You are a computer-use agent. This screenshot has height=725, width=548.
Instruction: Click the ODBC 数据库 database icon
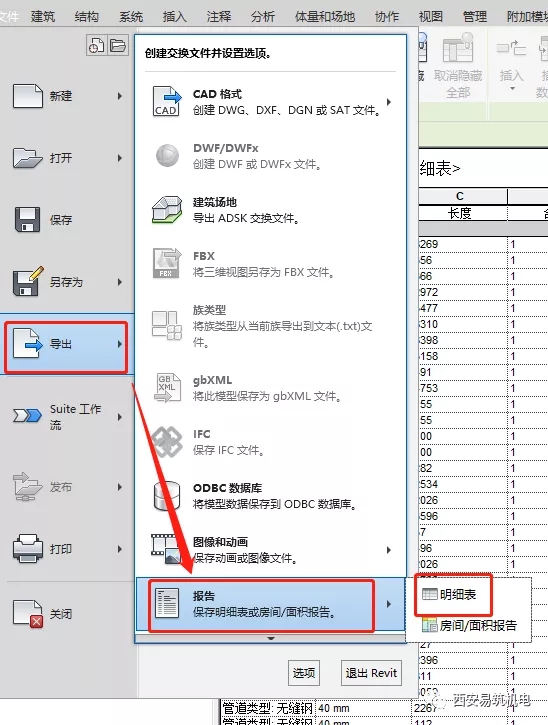click(x=166, y=496)
